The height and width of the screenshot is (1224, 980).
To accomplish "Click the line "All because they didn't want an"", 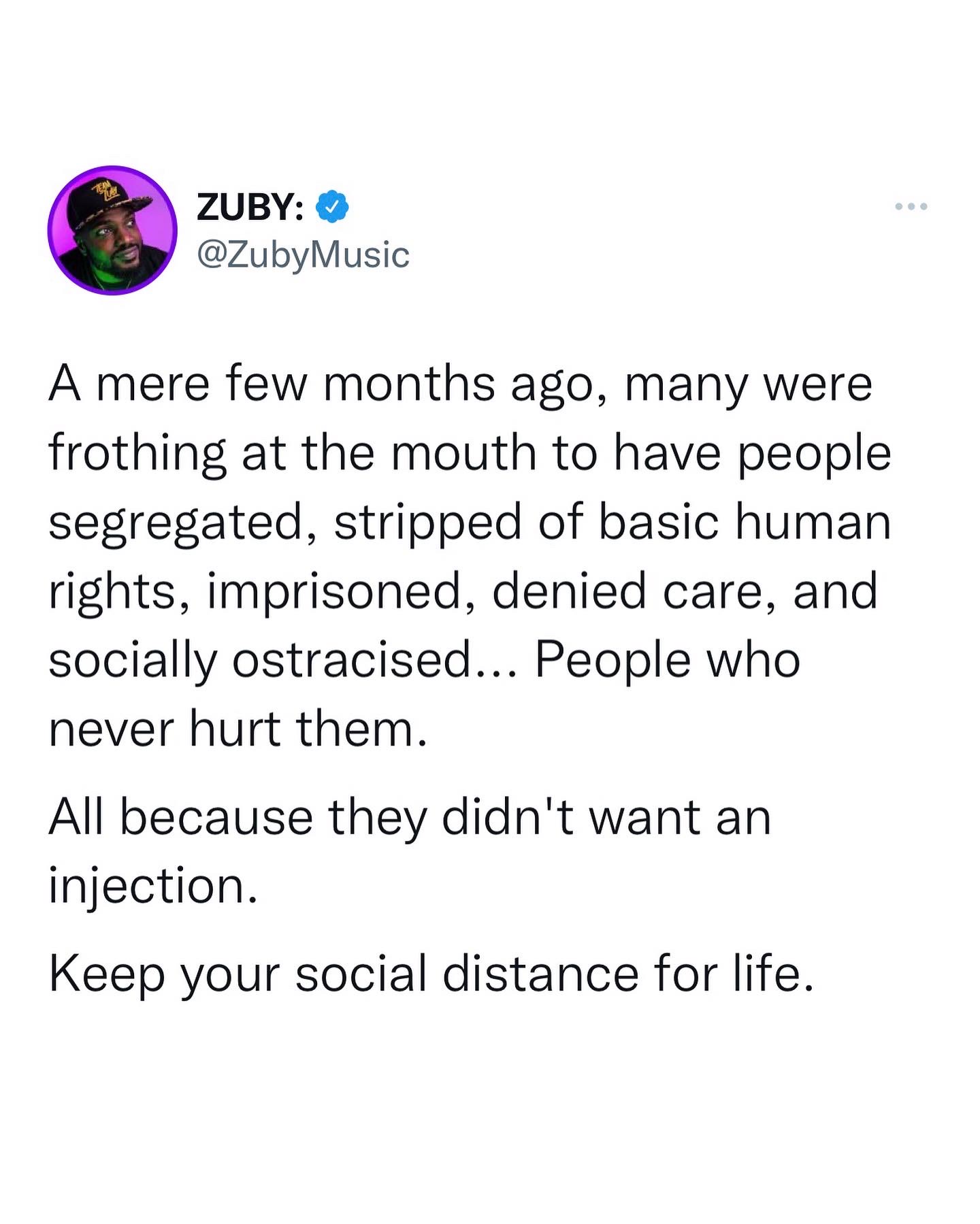I will (x=410, y=816).
